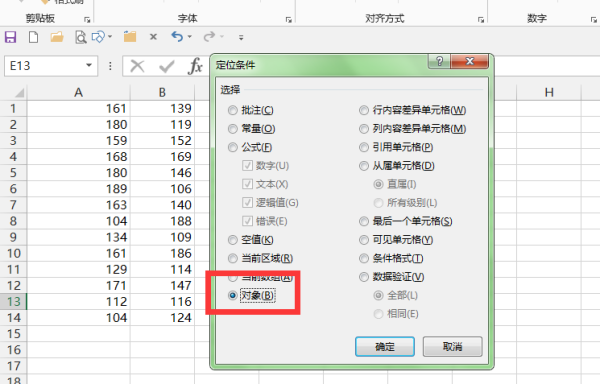The height and width of the screenshot is (384, 600).
Task: Select row 13 header
Action: [x=13, y=301]
